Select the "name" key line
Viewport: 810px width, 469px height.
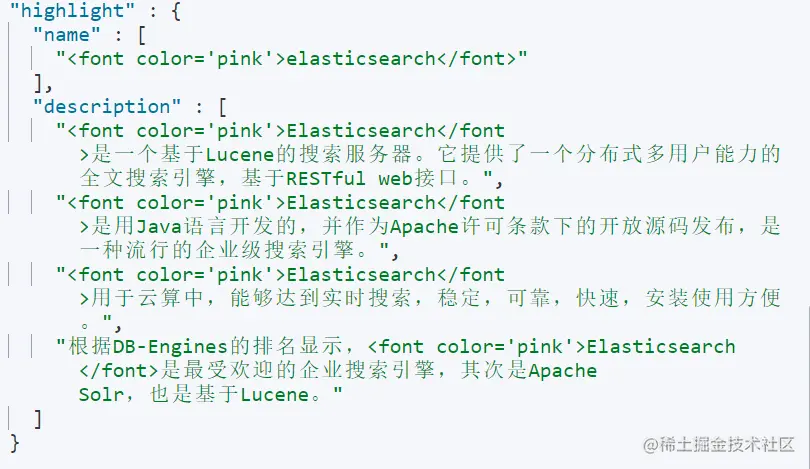tap(89, 35)
